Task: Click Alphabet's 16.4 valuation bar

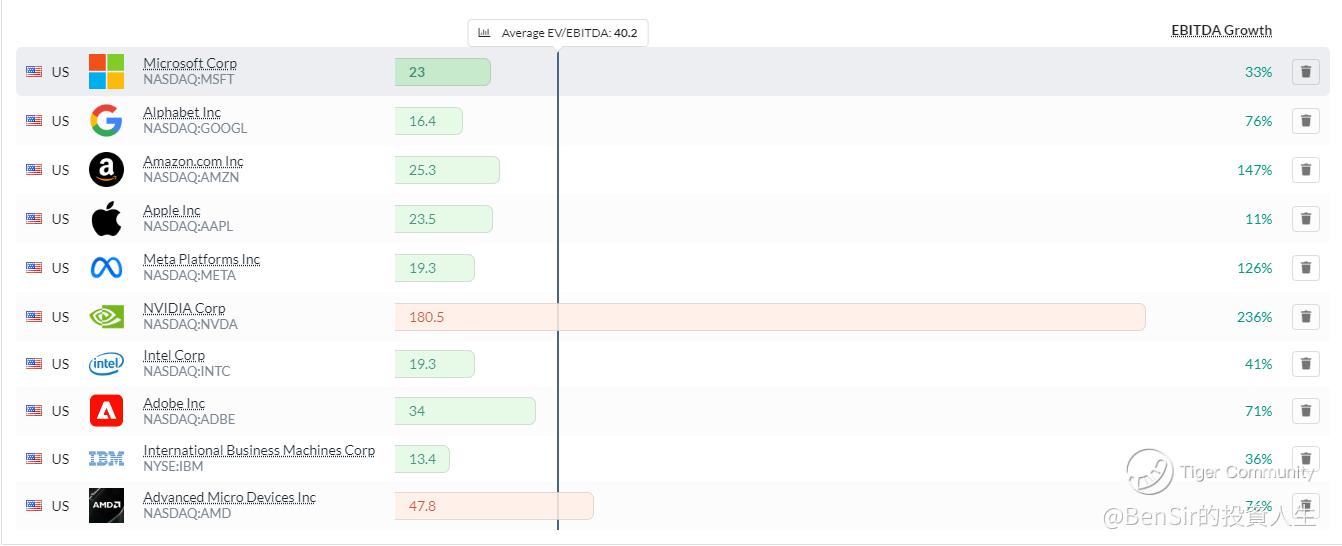Action: [429, 121]
